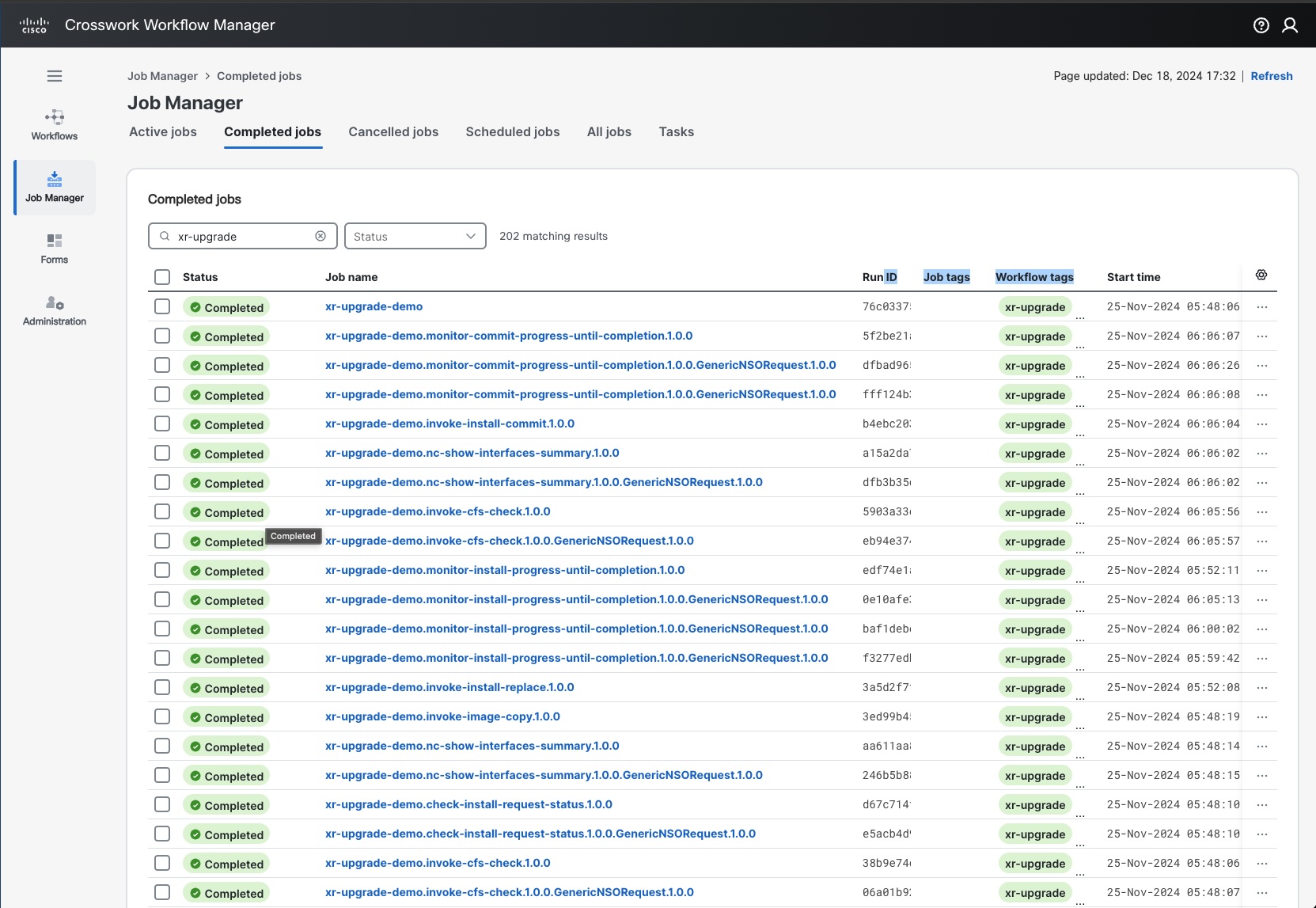This screenshot has width=1316, height=908.
Task: Switch to Active jobs tab
Action: tap(163, 132)
